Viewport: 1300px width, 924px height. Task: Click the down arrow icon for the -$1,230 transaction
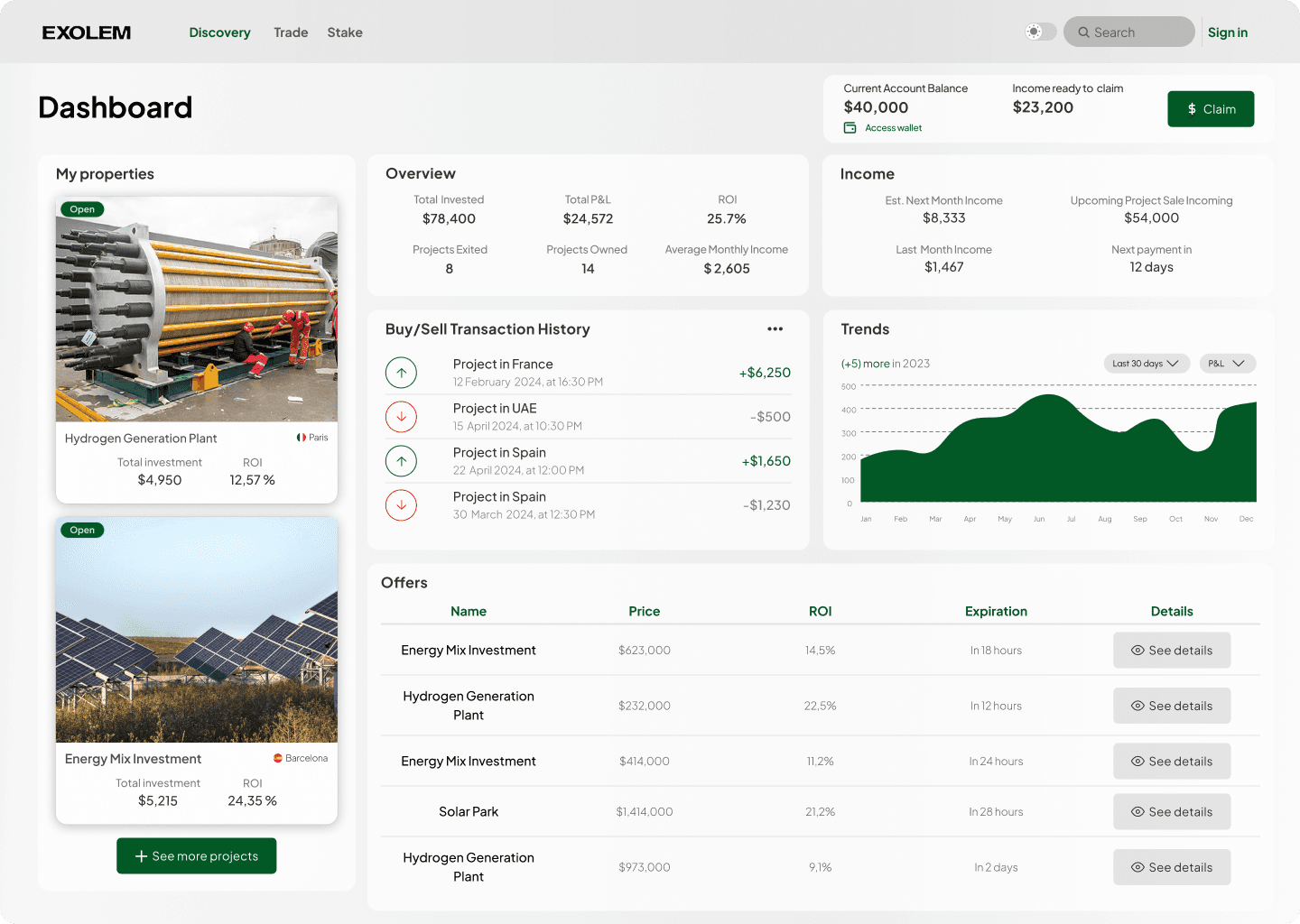401,505
